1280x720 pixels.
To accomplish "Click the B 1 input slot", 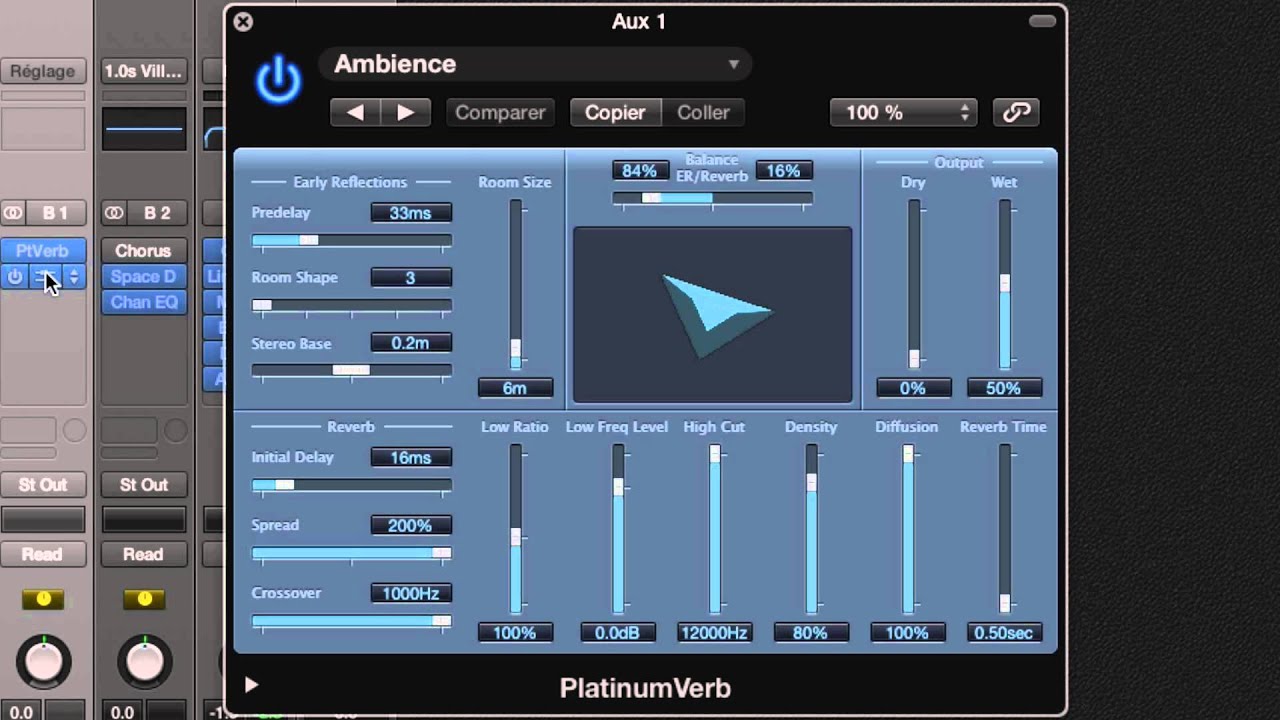I will [x=55, y=213].
